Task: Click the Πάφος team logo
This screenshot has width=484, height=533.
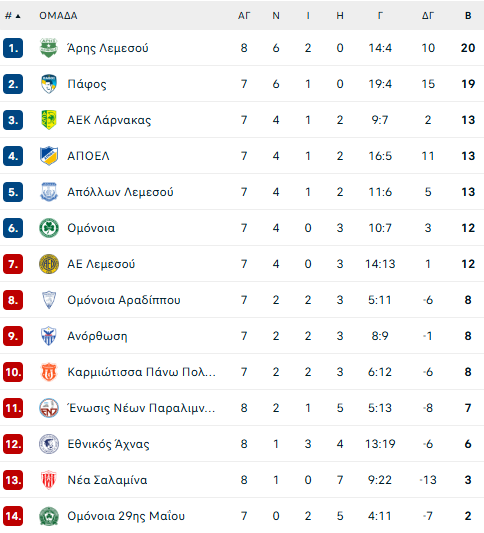Action: (x=49, y=84)
